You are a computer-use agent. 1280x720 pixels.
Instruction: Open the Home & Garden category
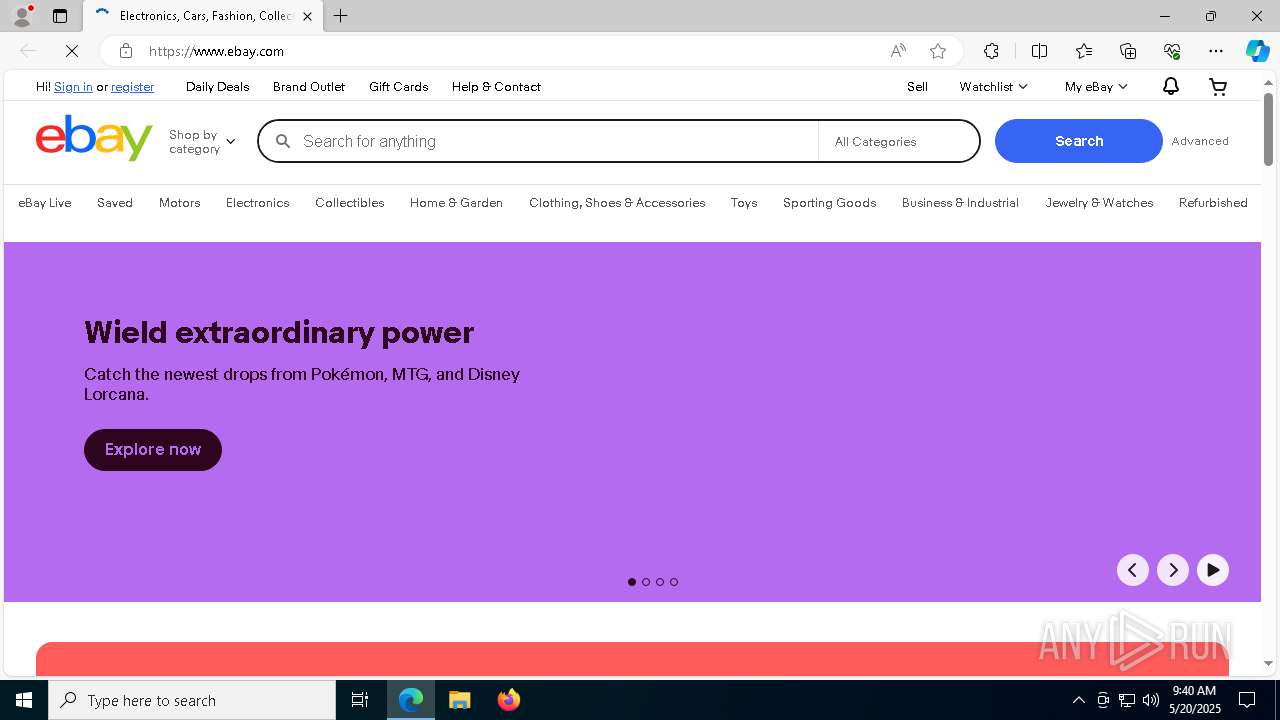[x=456, y=203]
